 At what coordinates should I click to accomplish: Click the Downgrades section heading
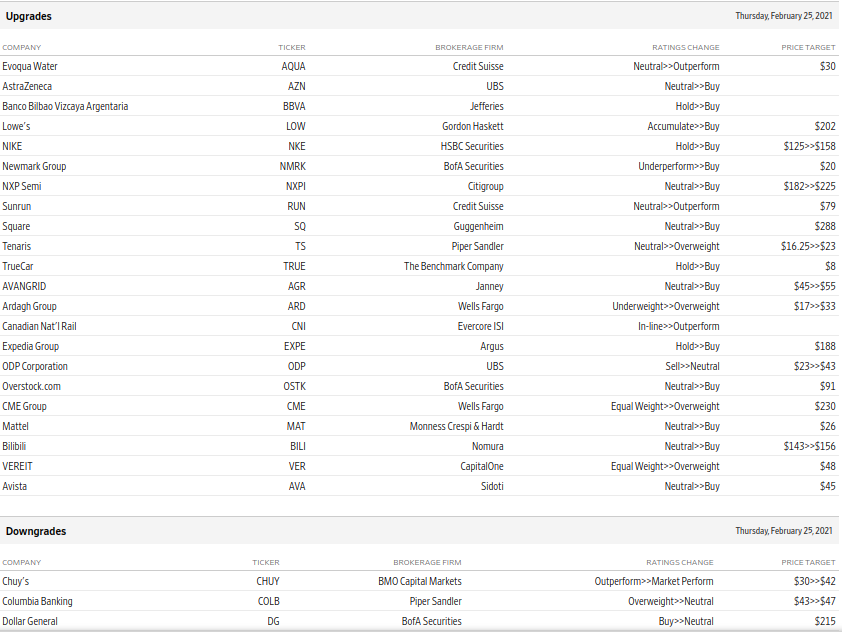point(36,531)
